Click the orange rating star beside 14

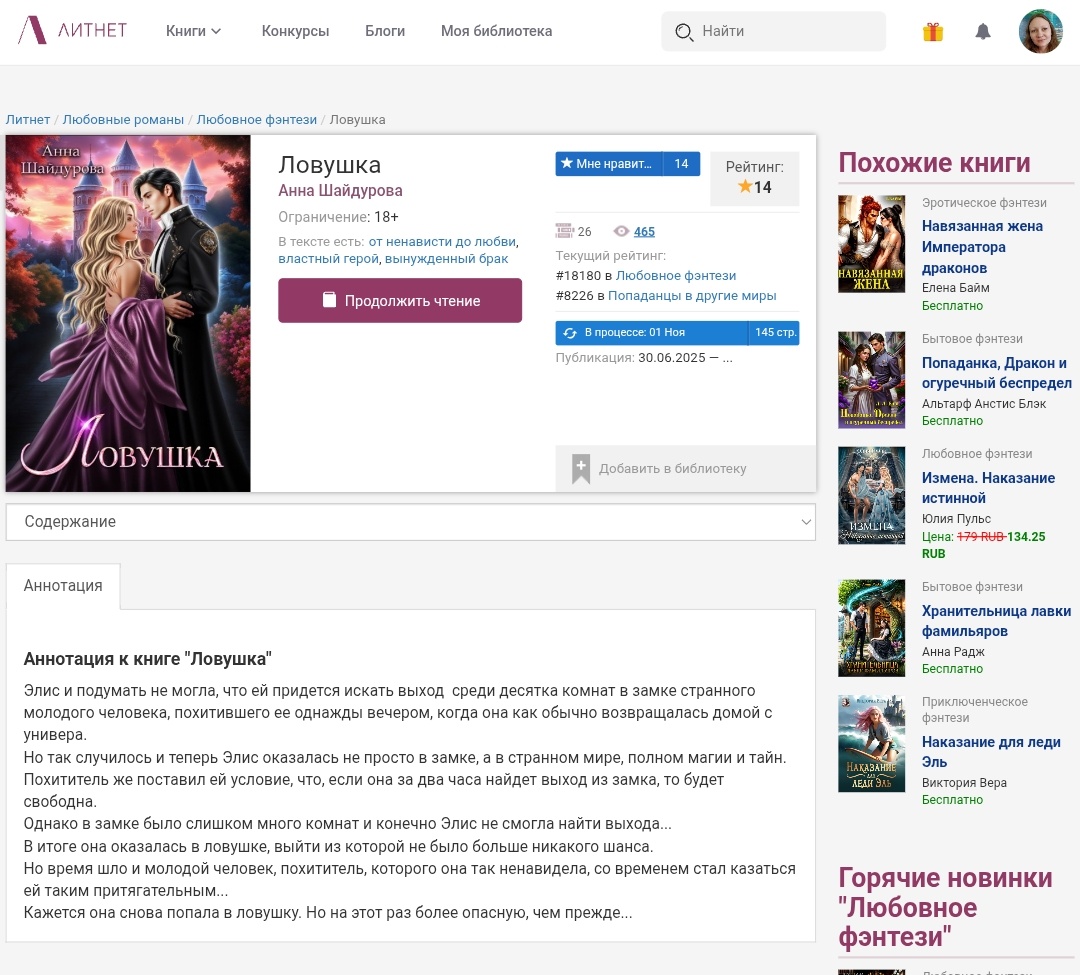pos(745,186)
